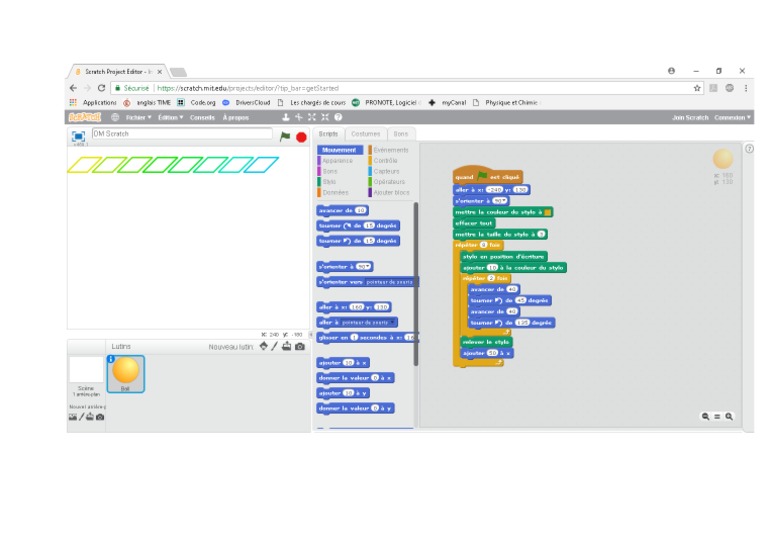The image size is (768, 543).
Task: Open À propos in the menu bar
Action: [236, 118]
